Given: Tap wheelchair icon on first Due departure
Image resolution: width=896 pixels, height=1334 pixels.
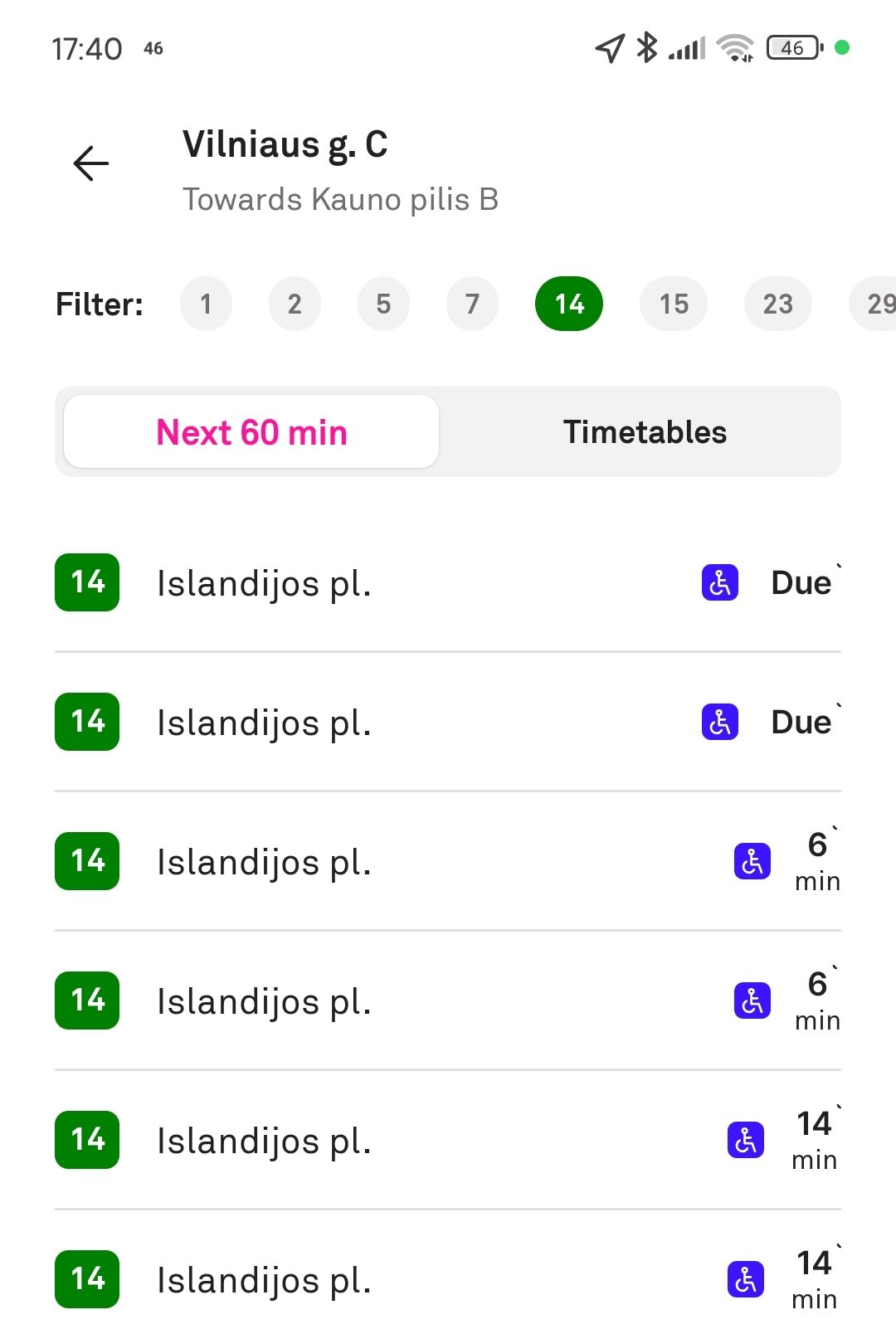Looking at the screenshot, I should click(719, 582).
